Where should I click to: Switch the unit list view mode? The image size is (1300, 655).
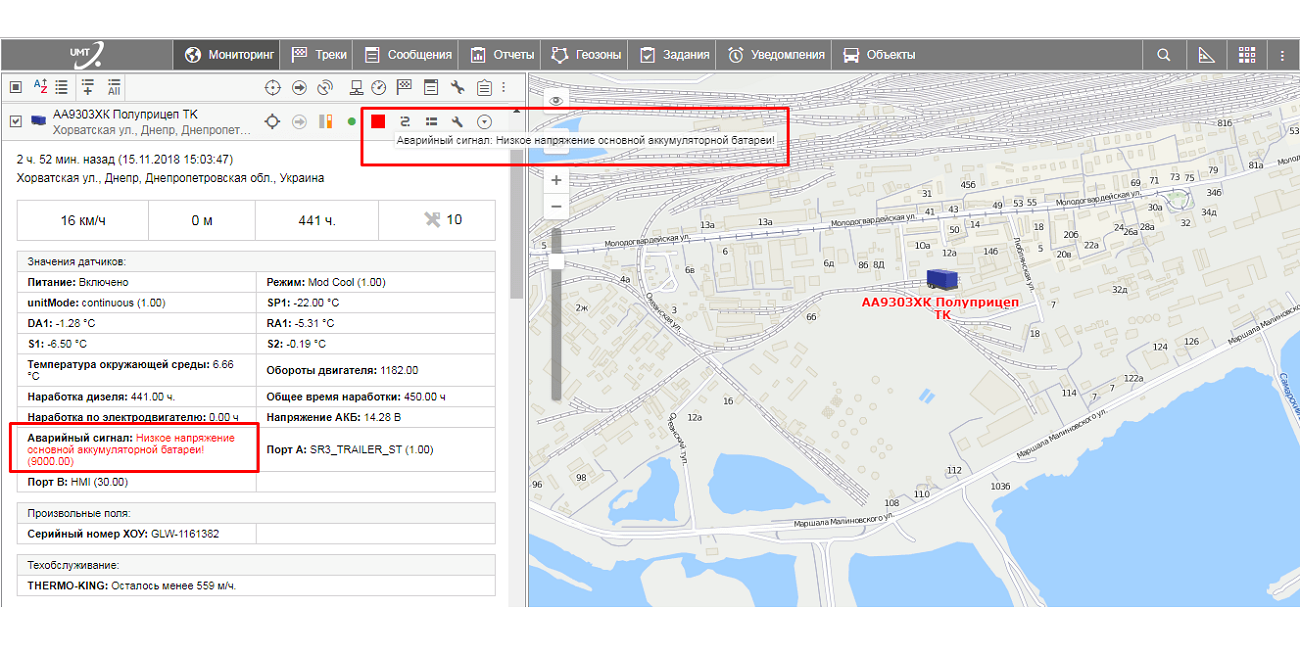(x=62, y=87)
